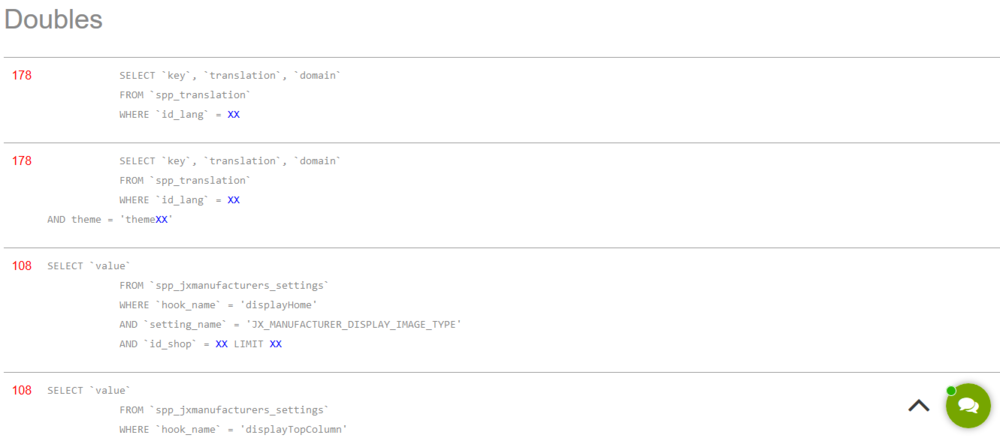Click the second query's WHERE id_lang line

tap(179, 200)
